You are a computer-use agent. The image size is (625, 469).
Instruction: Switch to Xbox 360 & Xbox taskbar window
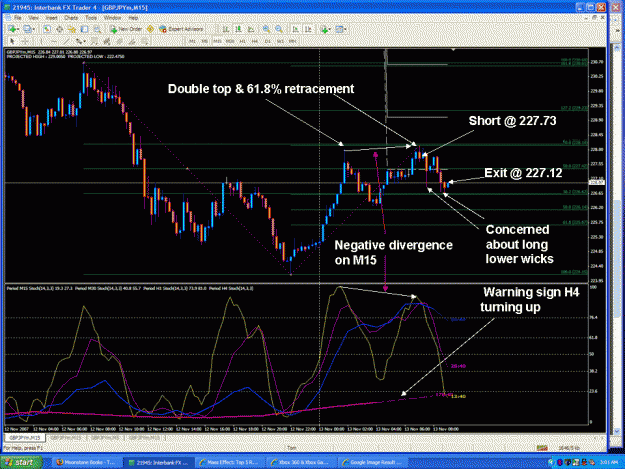301,462
